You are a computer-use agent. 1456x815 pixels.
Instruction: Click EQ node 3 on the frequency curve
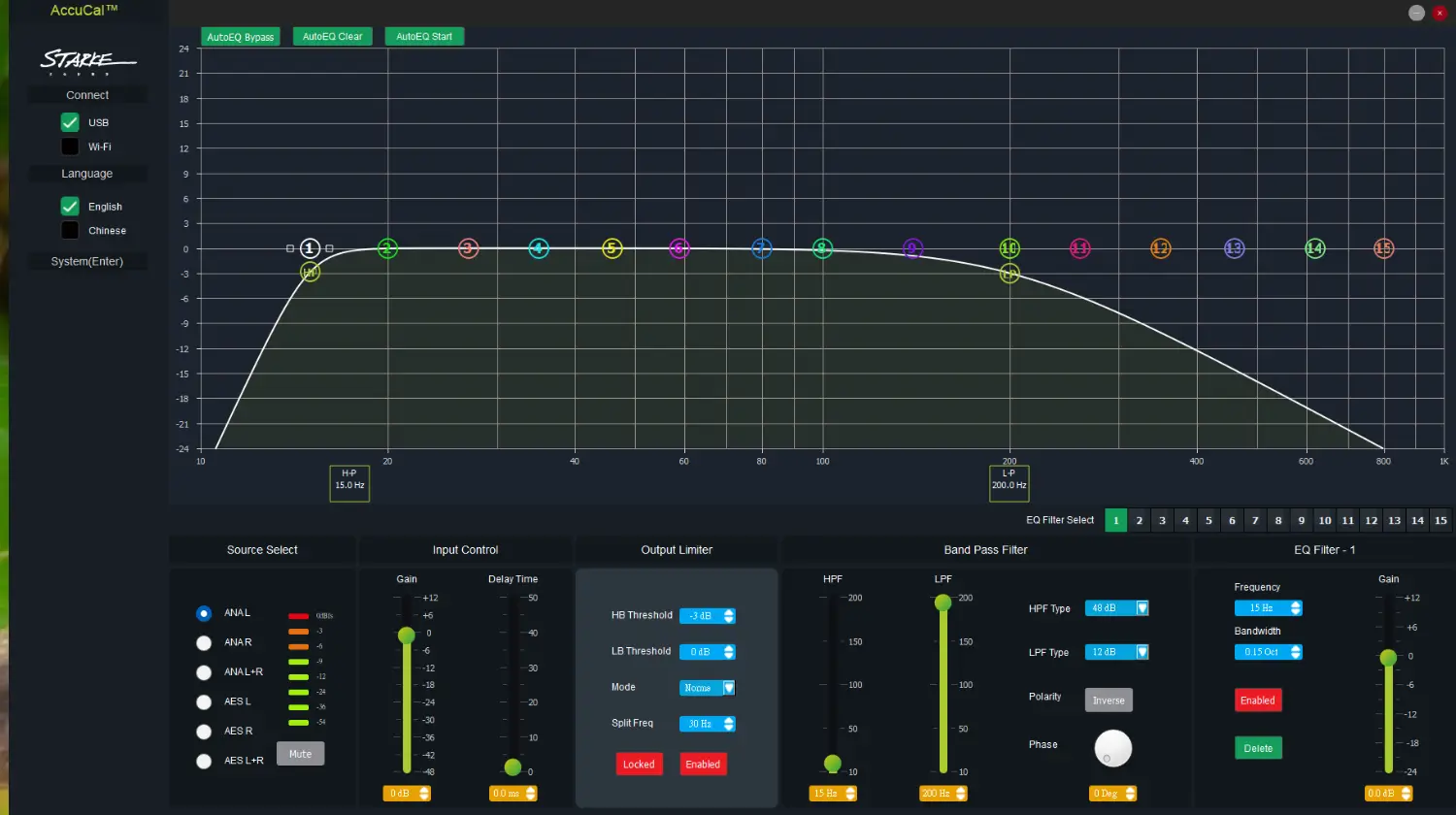[x=468, y=249]
